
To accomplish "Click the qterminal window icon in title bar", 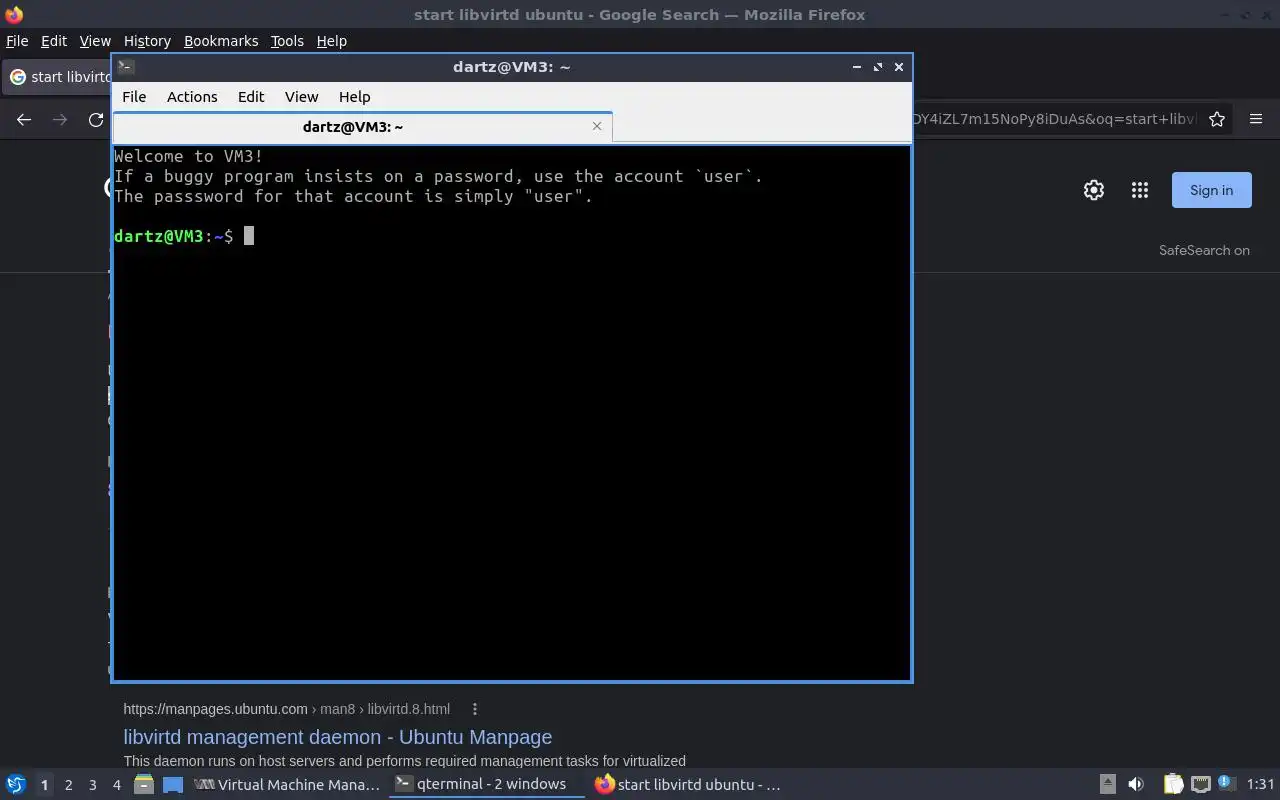I will point(126,67).
